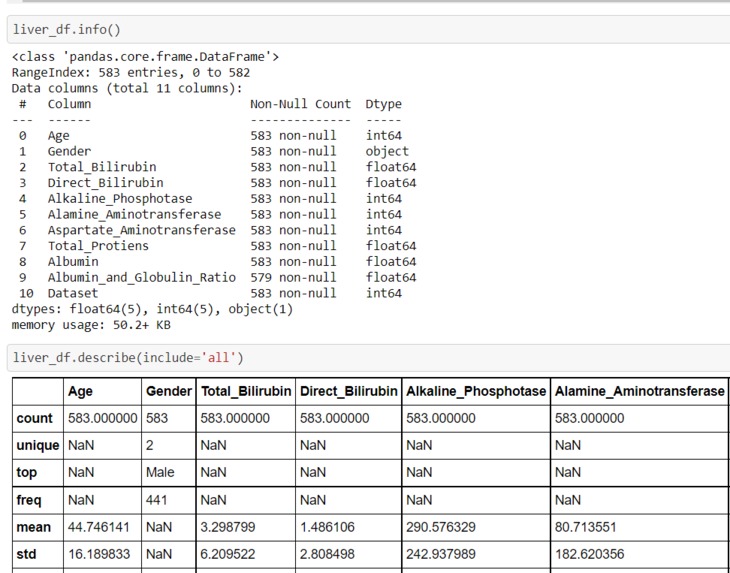Click 'Aspartate_Aminotransferase' in the info output

[x=142, y=230]
